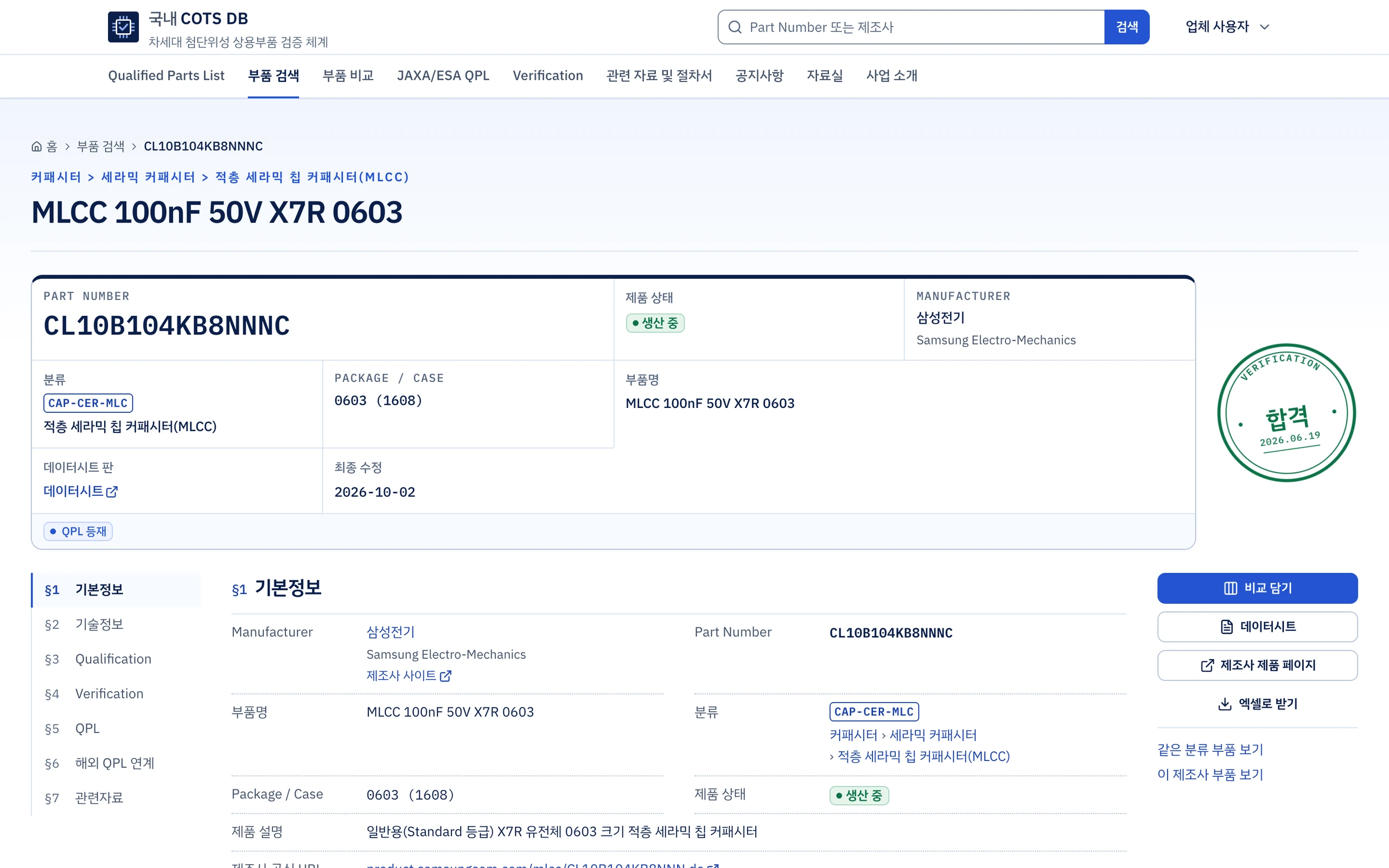
Task: Click the search magnifier icon
Action: click(x=735, y=27)
